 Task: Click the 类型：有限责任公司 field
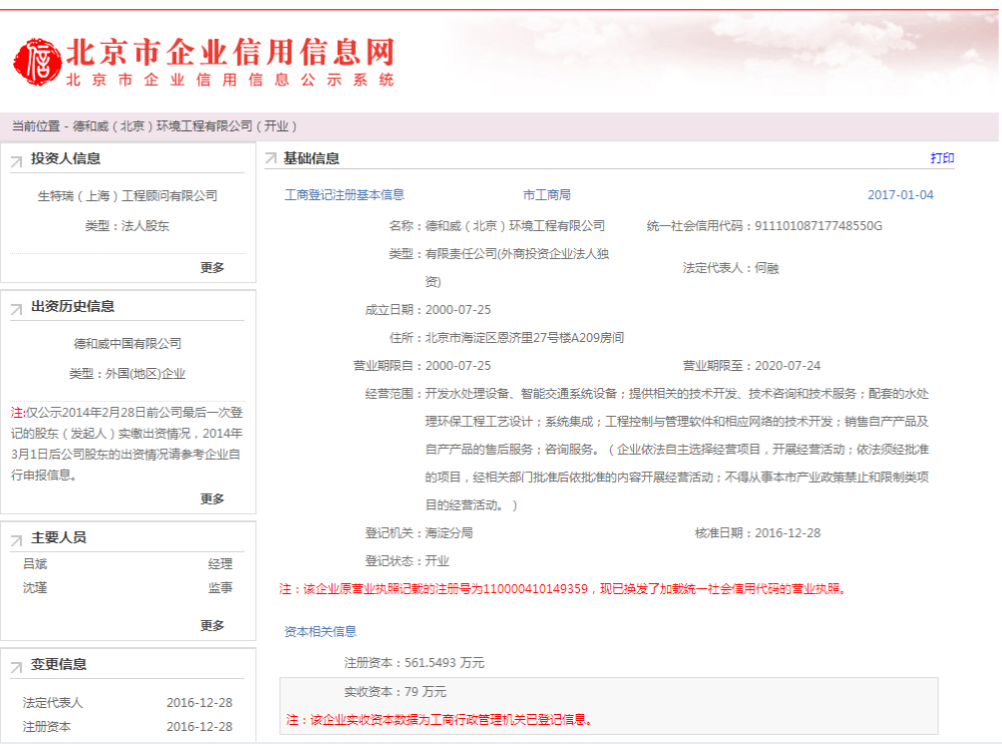pyautogui.click(x=499, y=268)
